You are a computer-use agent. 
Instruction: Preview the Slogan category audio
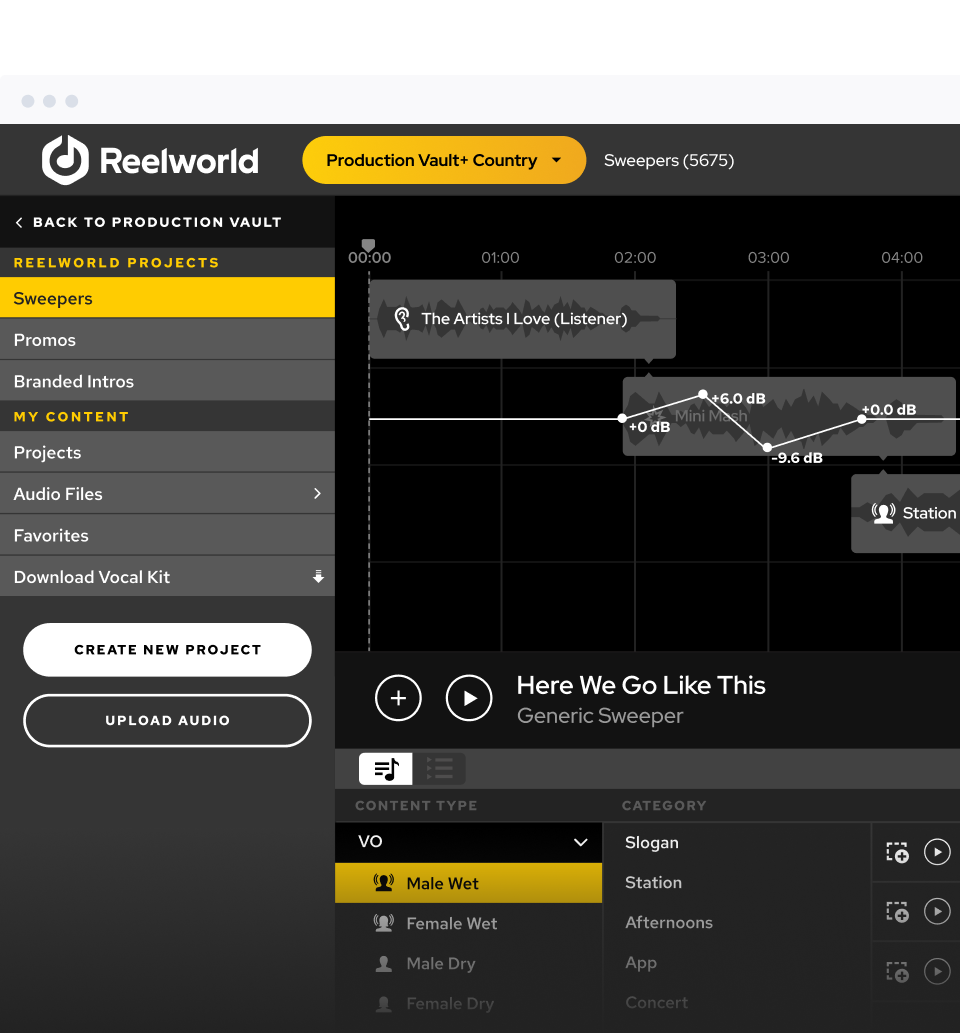937,852
